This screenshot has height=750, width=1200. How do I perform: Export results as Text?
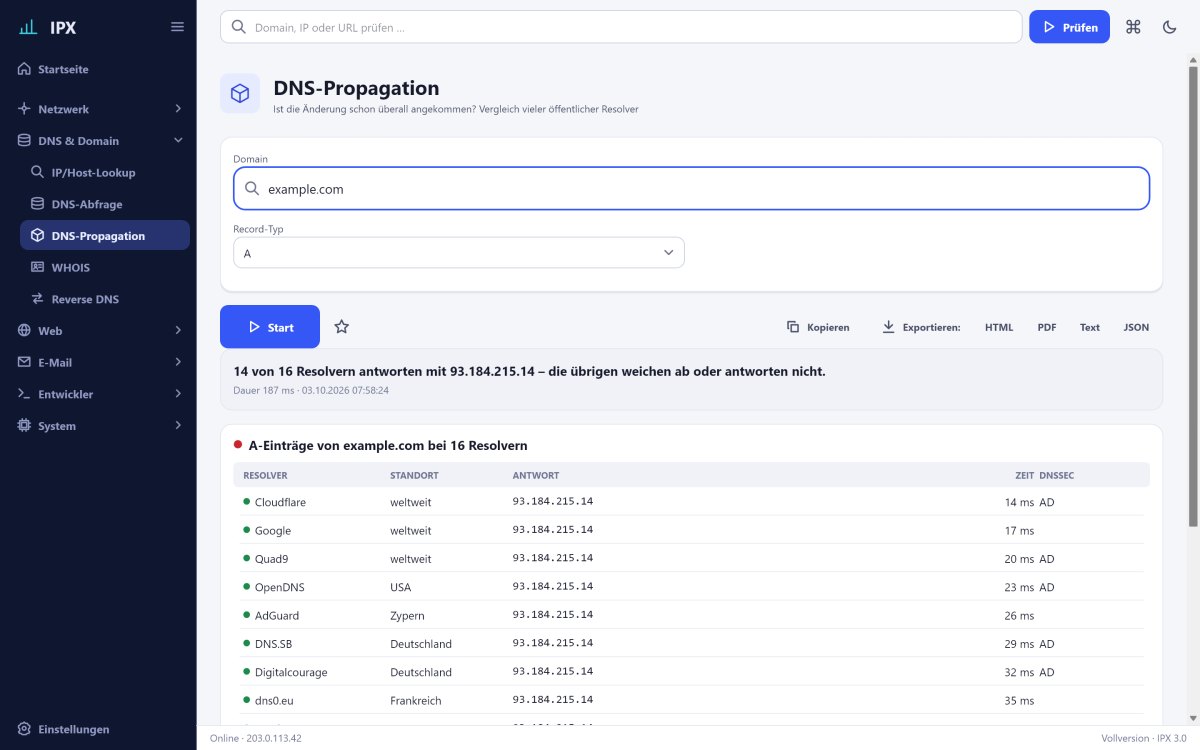pos(1090,327)
